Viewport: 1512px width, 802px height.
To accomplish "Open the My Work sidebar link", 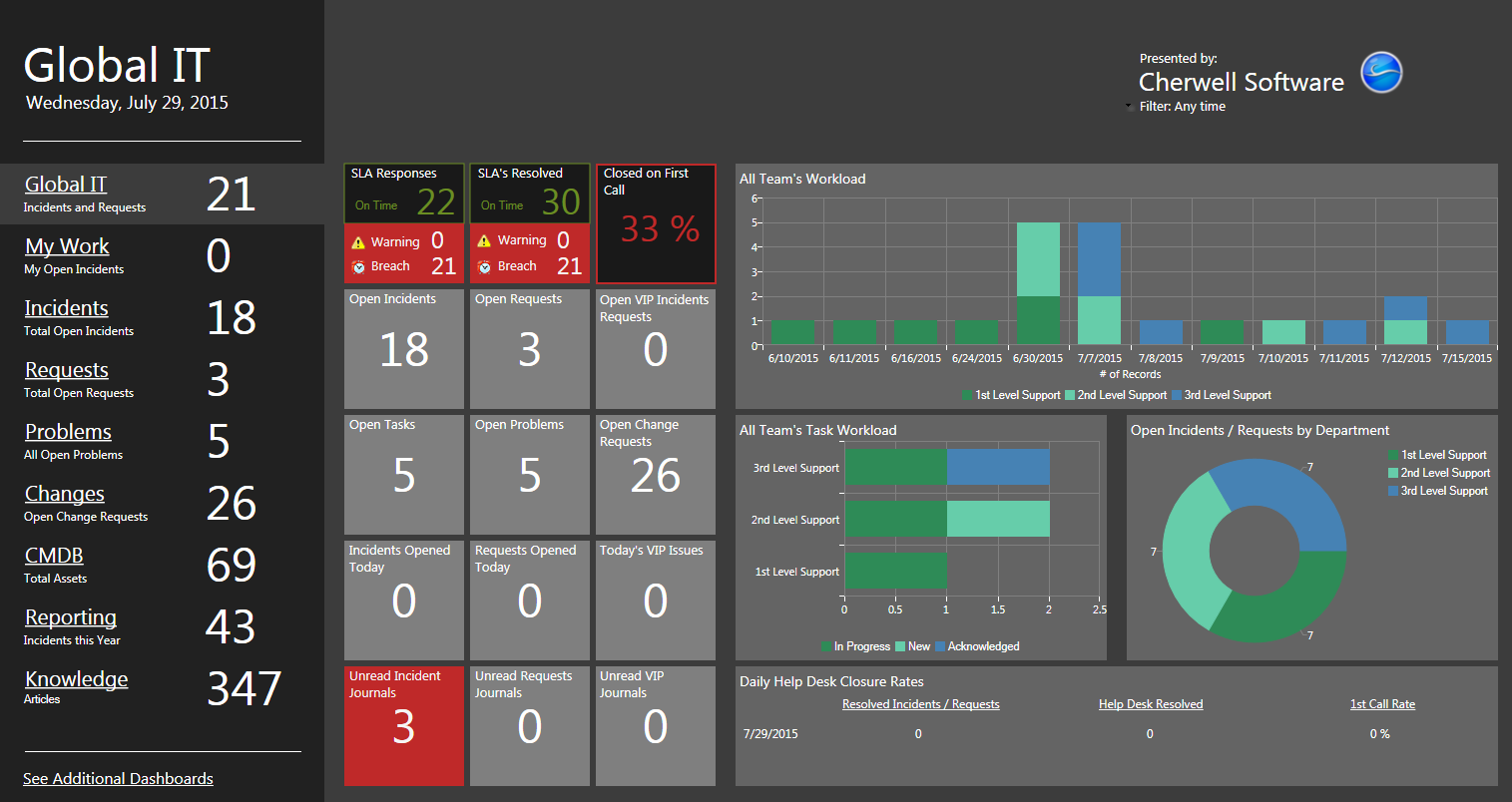I will pyautogui.click(x=67, y=246).
